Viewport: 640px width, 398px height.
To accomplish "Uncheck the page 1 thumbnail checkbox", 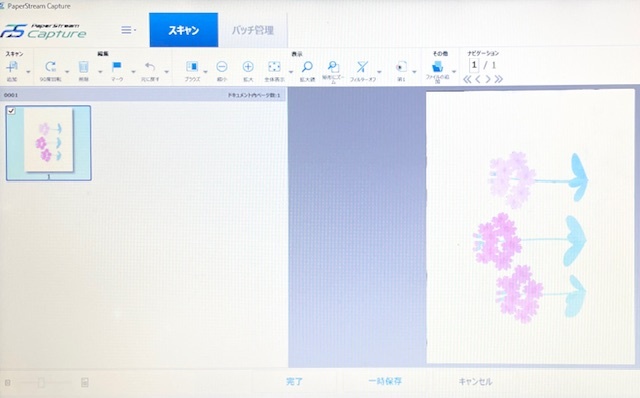I will [11, 111].
